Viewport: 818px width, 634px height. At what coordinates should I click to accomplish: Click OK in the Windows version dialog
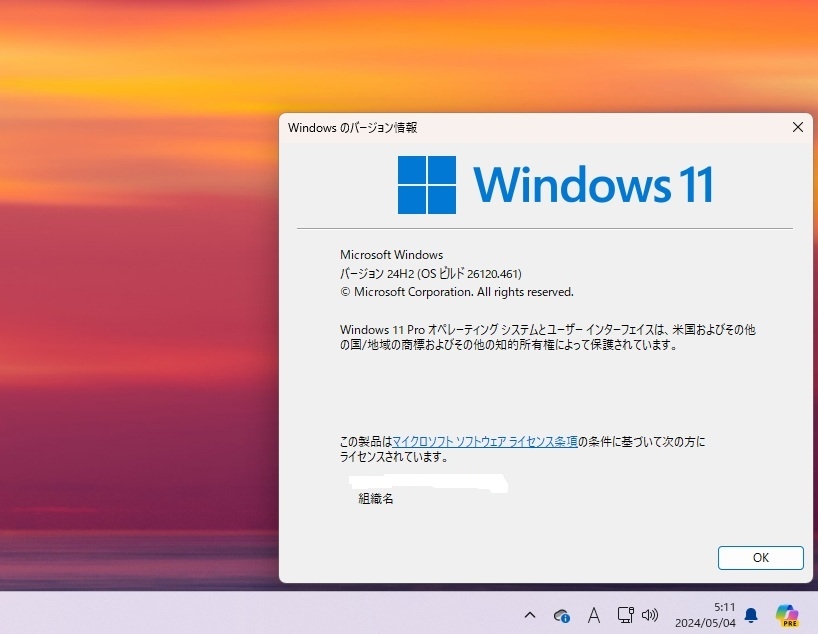(760, 557)
